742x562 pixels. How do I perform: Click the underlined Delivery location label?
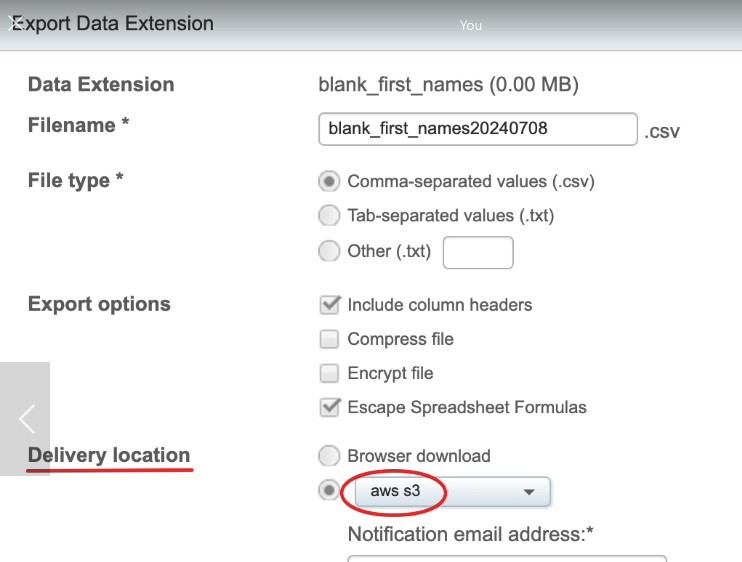click(109, 455)
